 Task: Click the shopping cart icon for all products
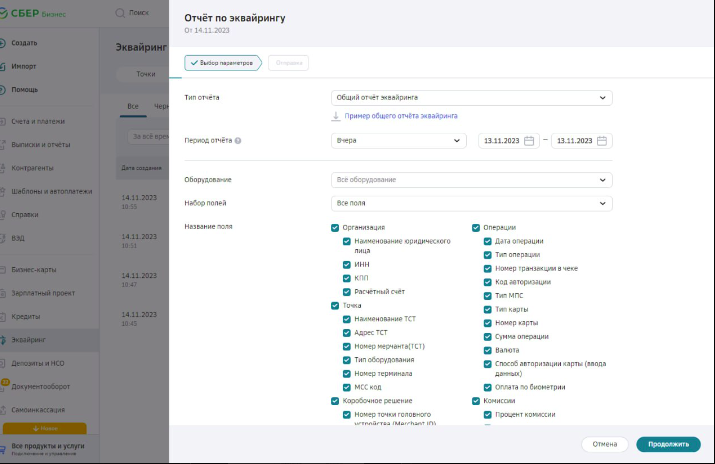click(2, 449)
